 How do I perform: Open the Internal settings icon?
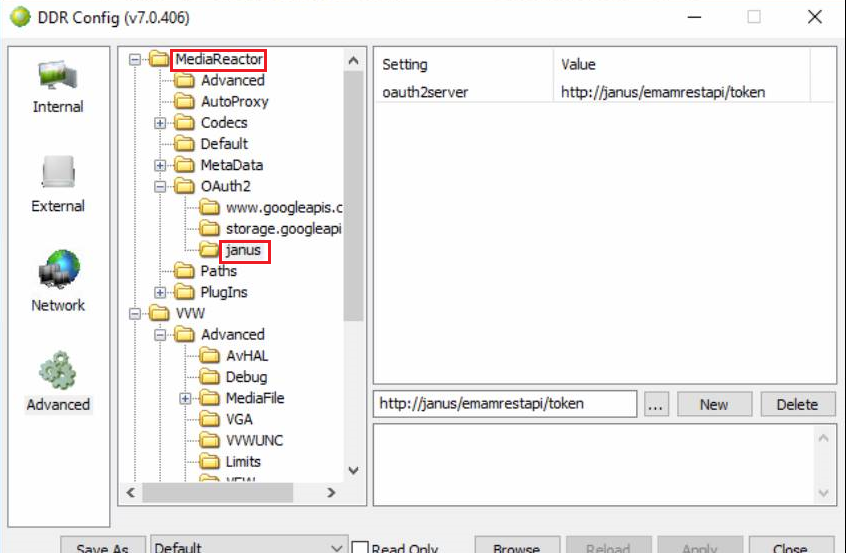coord(58,75)
